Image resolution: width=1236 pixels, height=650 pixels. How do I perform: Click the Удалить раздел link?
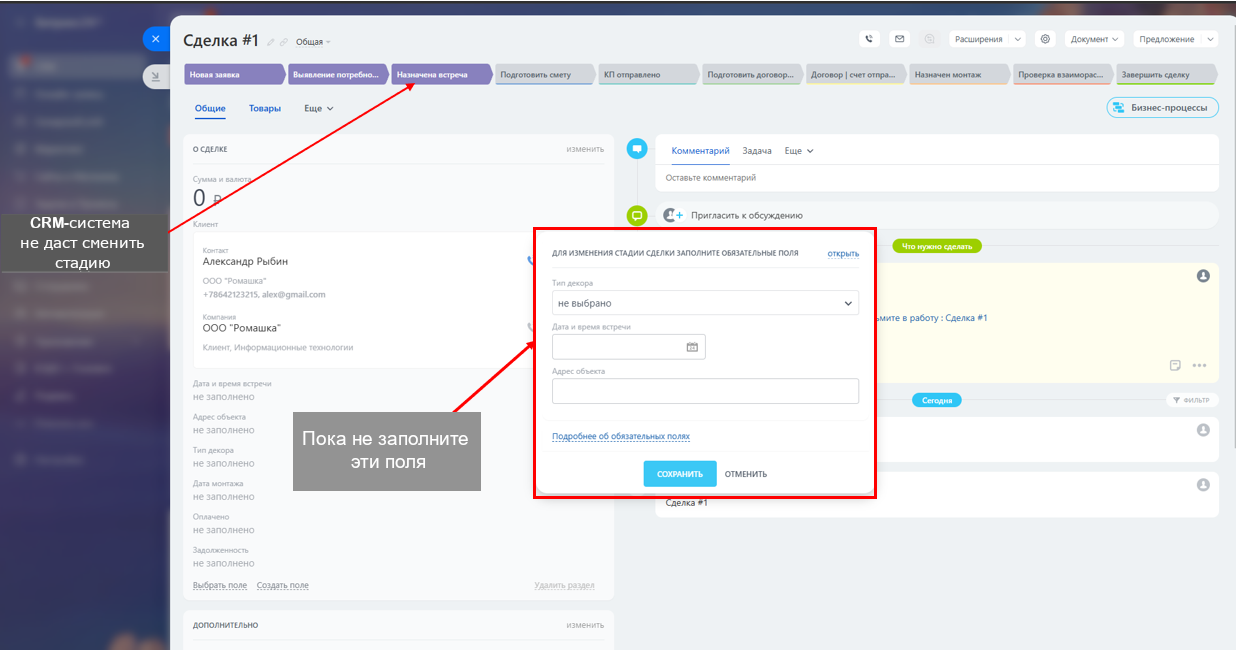click(565, 585)
